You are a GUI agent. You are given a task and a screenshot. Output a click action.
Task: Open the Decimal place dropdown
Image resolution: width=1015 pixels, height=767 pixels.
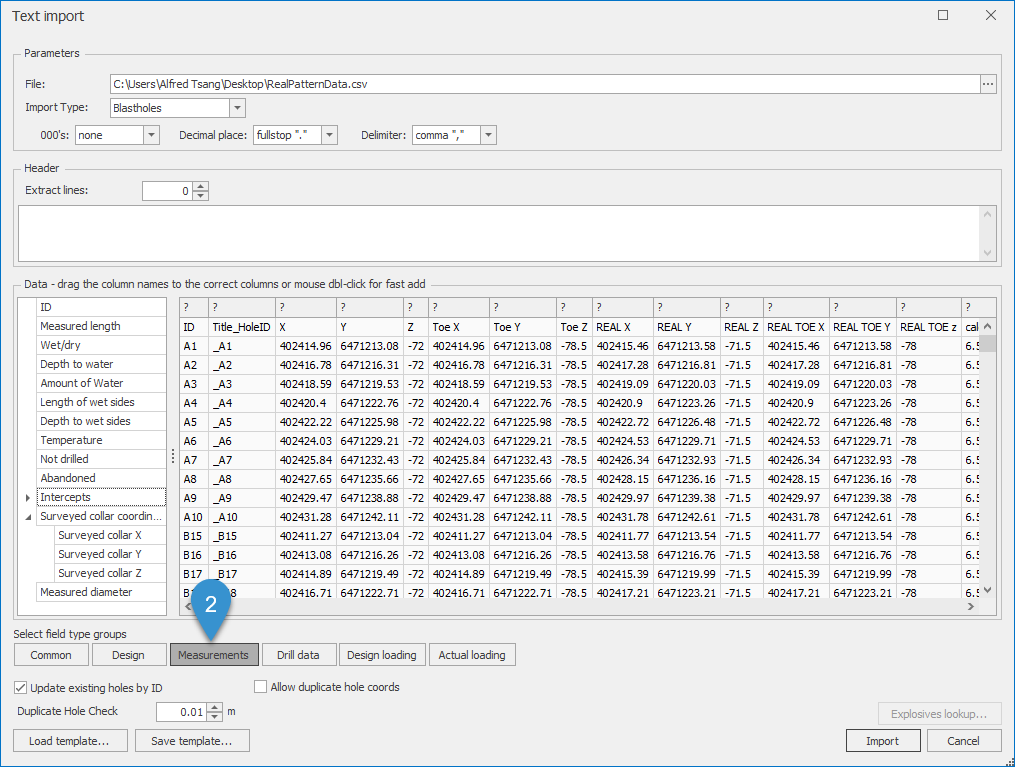(x=329, y=135)
